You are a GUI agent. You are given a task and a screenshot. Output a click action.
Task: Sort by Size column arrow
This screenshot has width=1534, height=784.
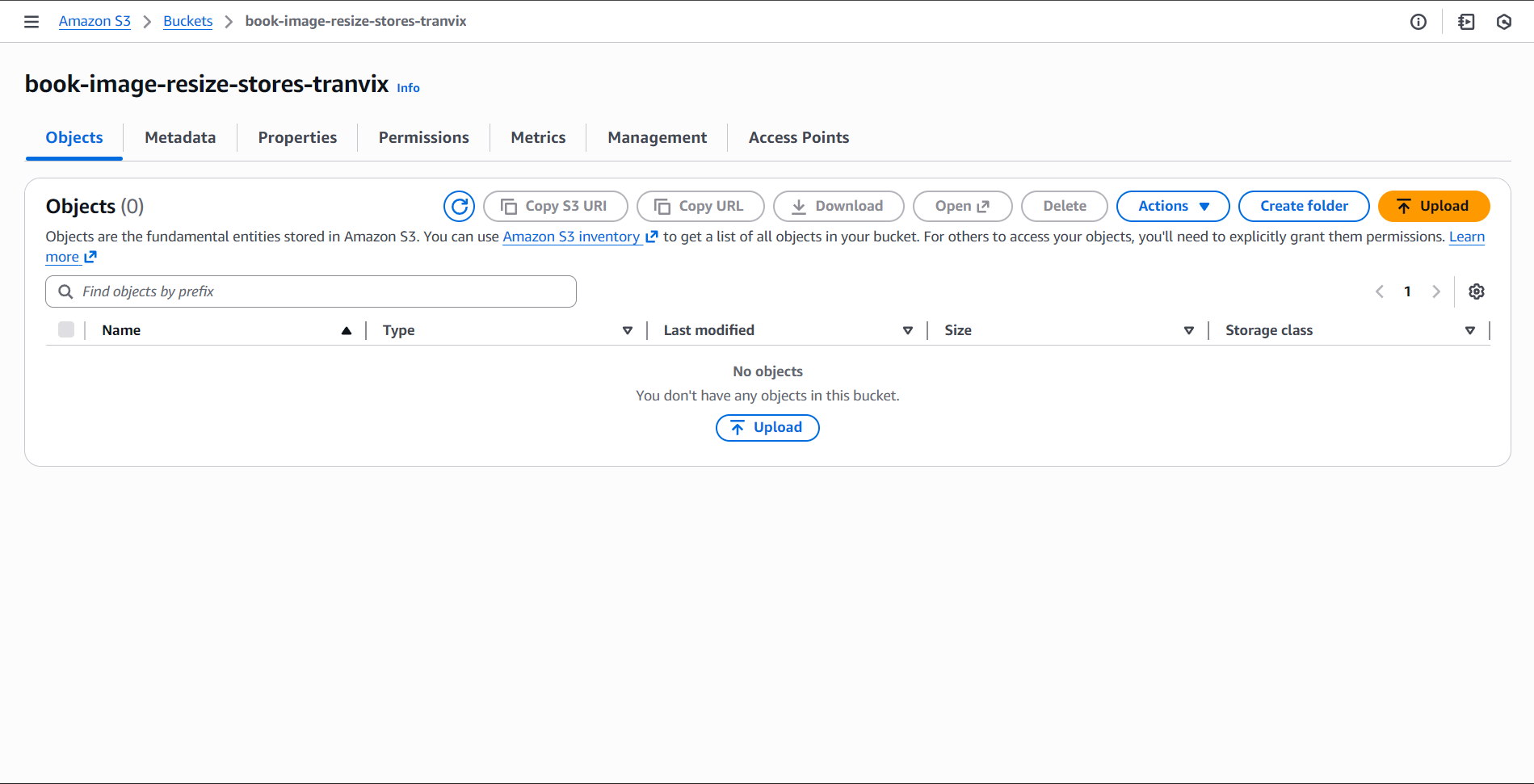coord(1189,330)
